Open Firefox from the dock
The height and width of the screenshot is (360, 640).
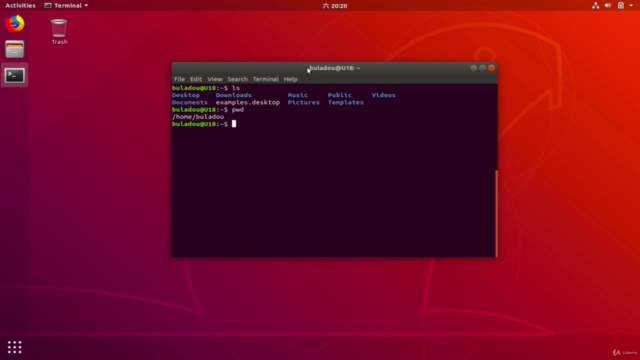15,24
